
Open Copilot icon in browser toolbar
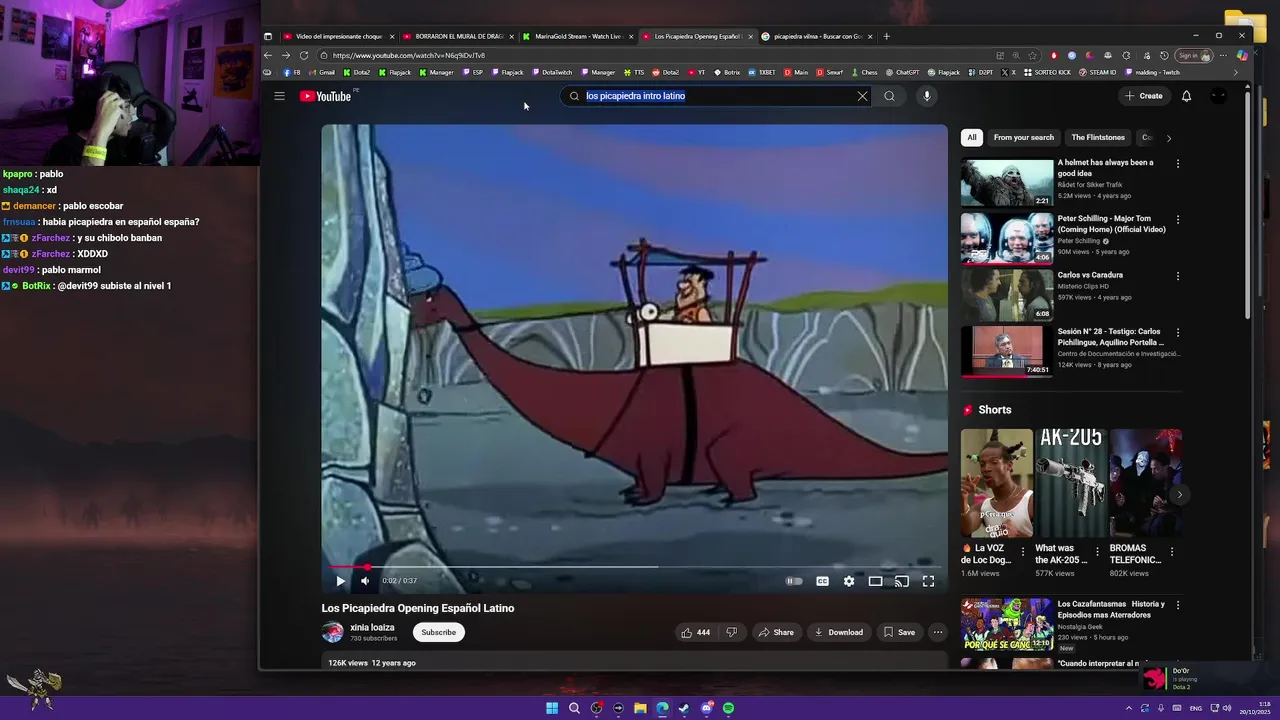1241,55
